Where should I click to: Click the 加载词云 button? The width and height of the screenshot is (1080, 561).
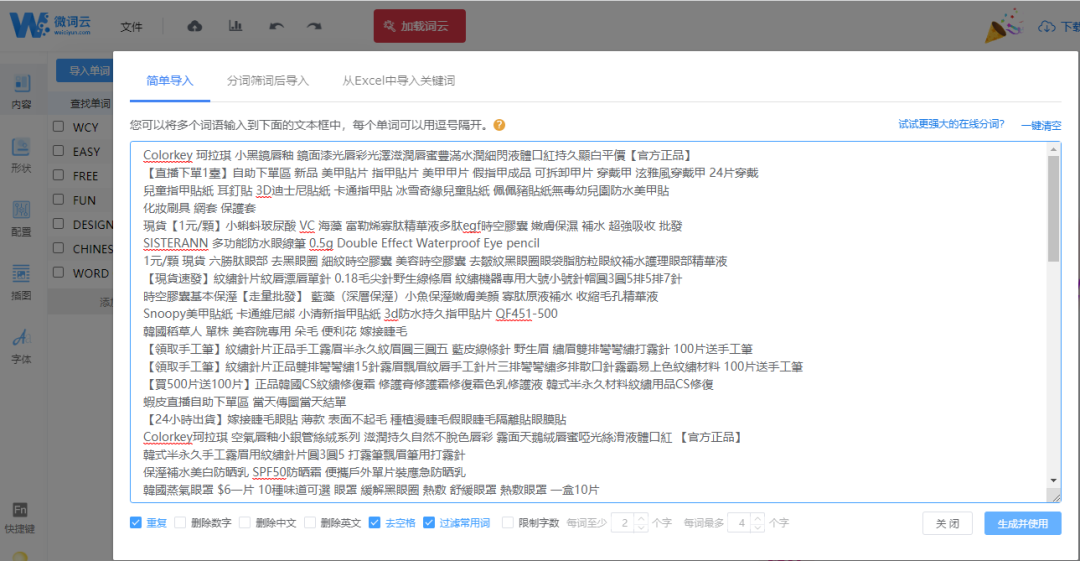[419, 26]
